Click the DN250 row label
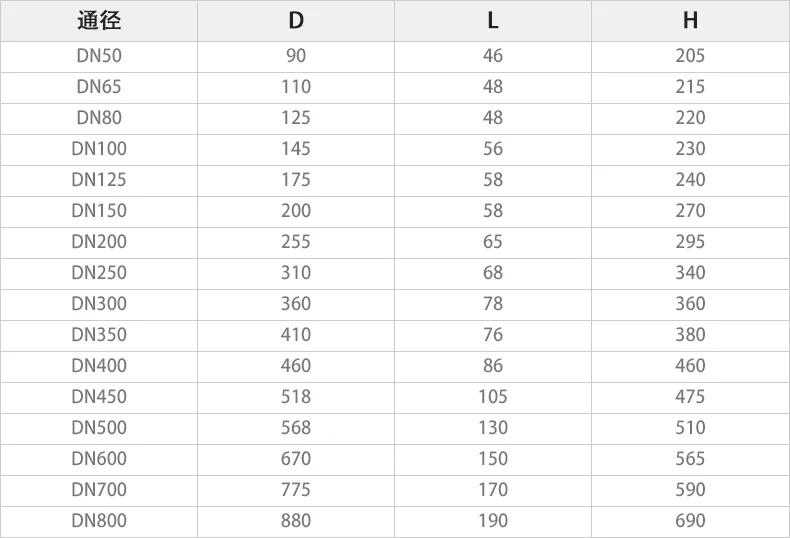The height and width of the screenshot is (538, 790). (99, 273)
